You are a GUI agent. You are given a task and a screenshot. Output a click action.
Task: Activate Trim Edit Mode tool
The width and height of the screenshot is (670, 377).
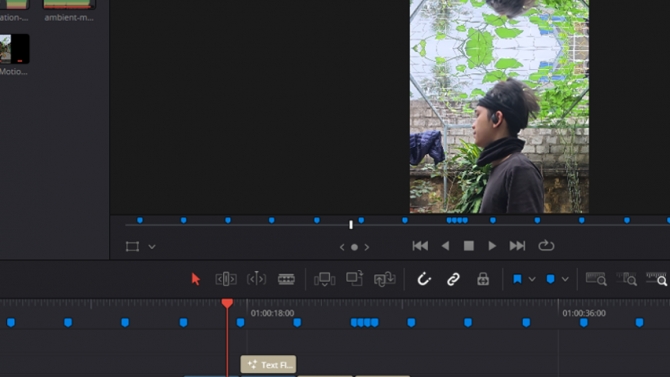tap(226, 279)
